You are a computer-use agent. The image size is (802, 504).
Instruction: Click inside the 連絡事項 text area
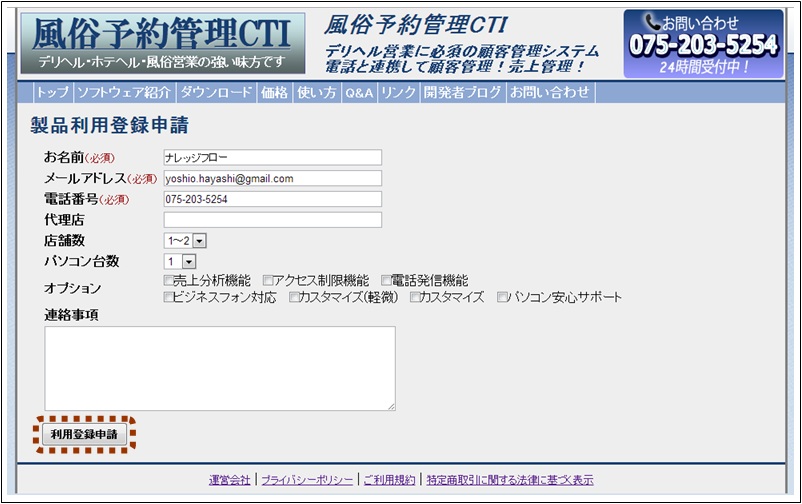[220, 368]
